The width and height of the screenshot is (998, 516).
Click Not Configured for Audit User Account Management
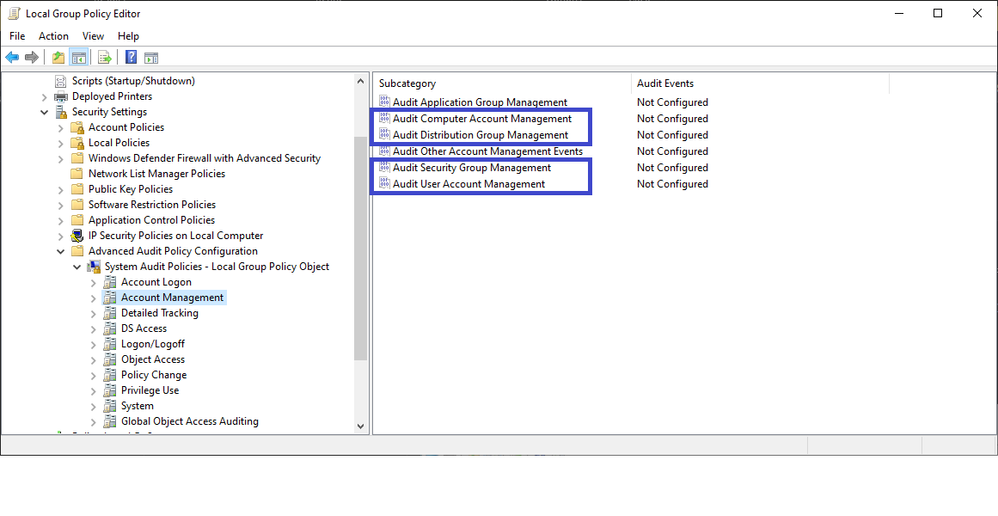[x=672, y=184]
